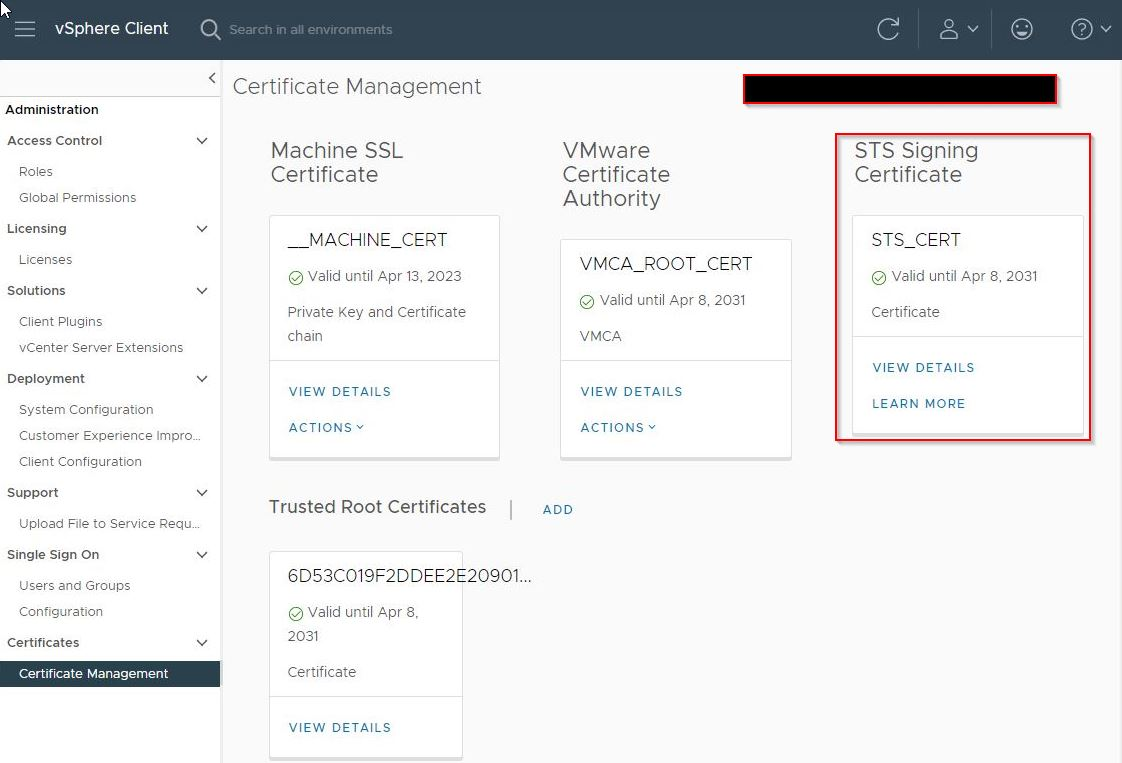Click the green valid check on VMCA_ROOT_CERT
Image resolution: width=1122 pixels, height=763 pixels.
[x=587, y=302]
